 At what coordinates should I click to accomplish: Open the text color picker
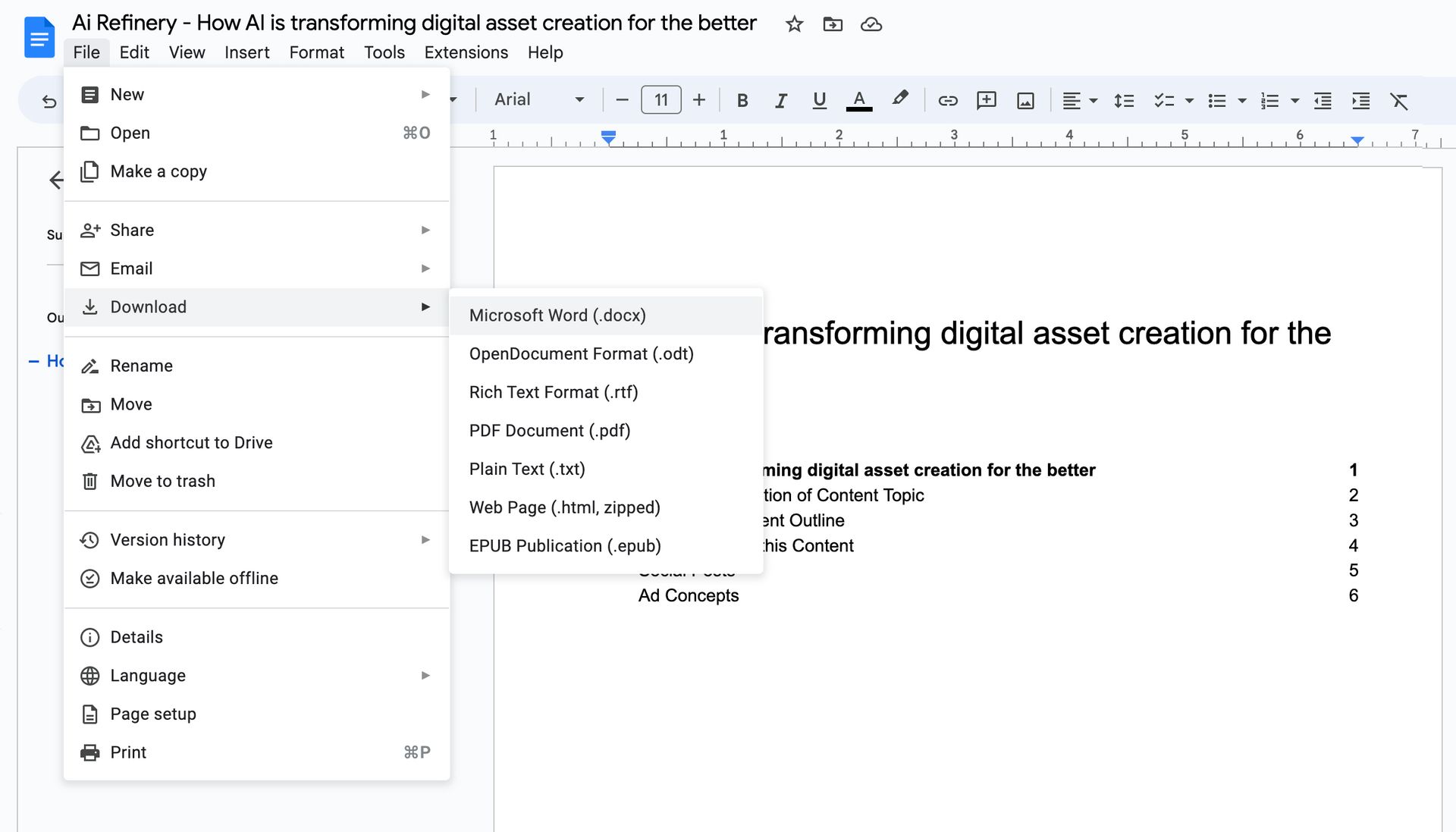coord(858,99)
